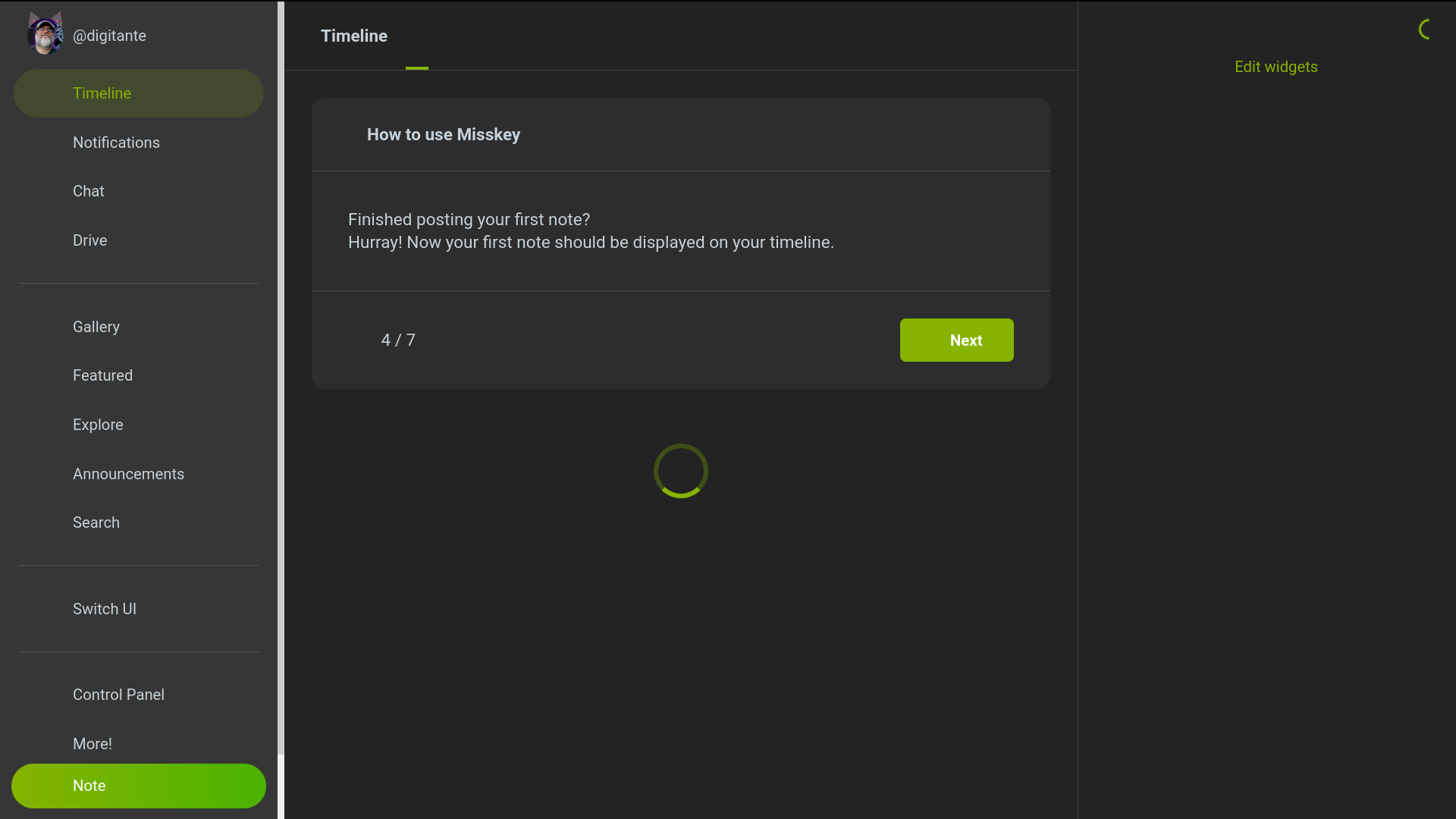1456x819 pixels.
Task: Open the Control Panel
Action: [x=118, y=695]
